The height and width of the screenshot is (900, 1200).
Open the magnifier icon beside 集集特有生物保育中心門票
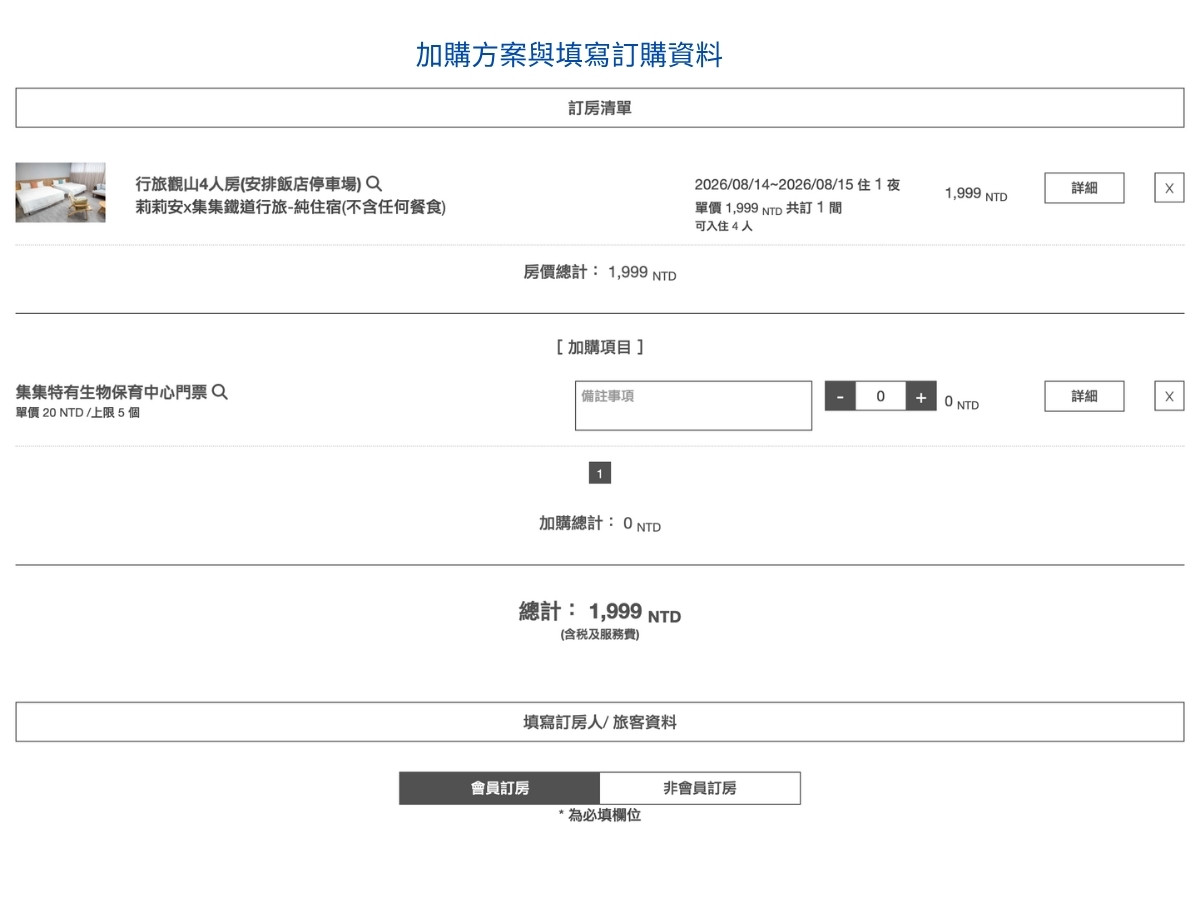click(220, 392)
